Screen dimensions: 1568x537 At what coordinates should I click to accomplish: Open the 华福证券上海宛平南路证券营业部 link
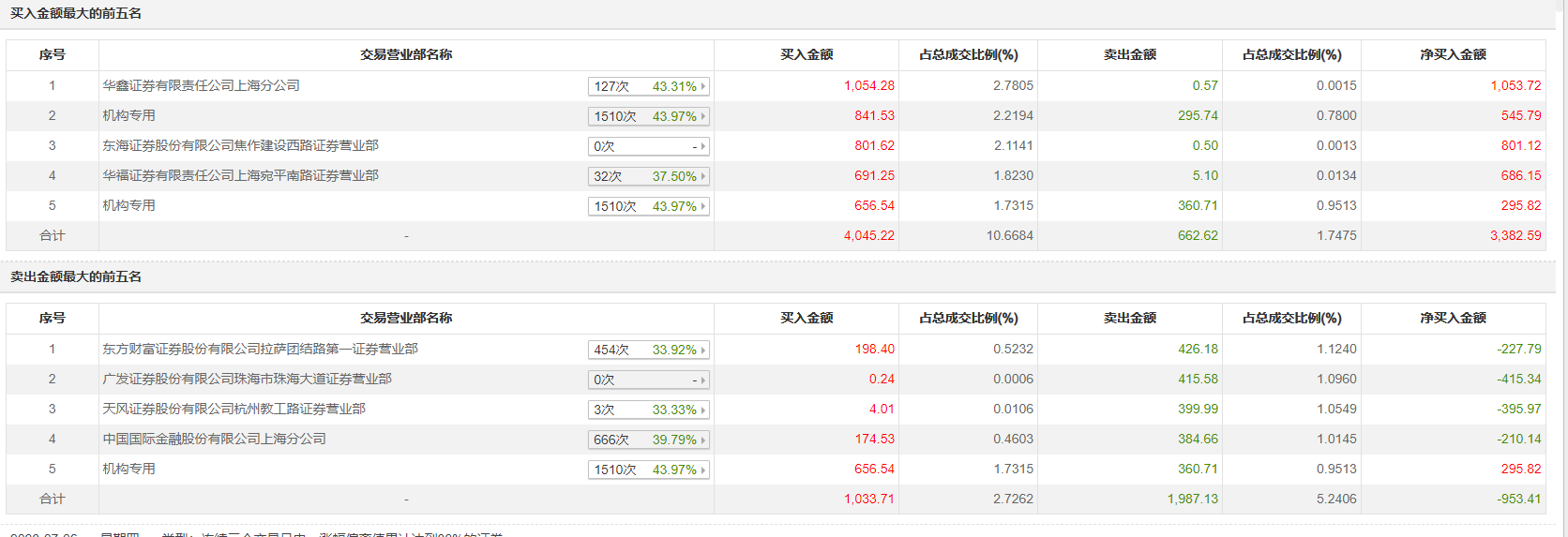(240, 175)
